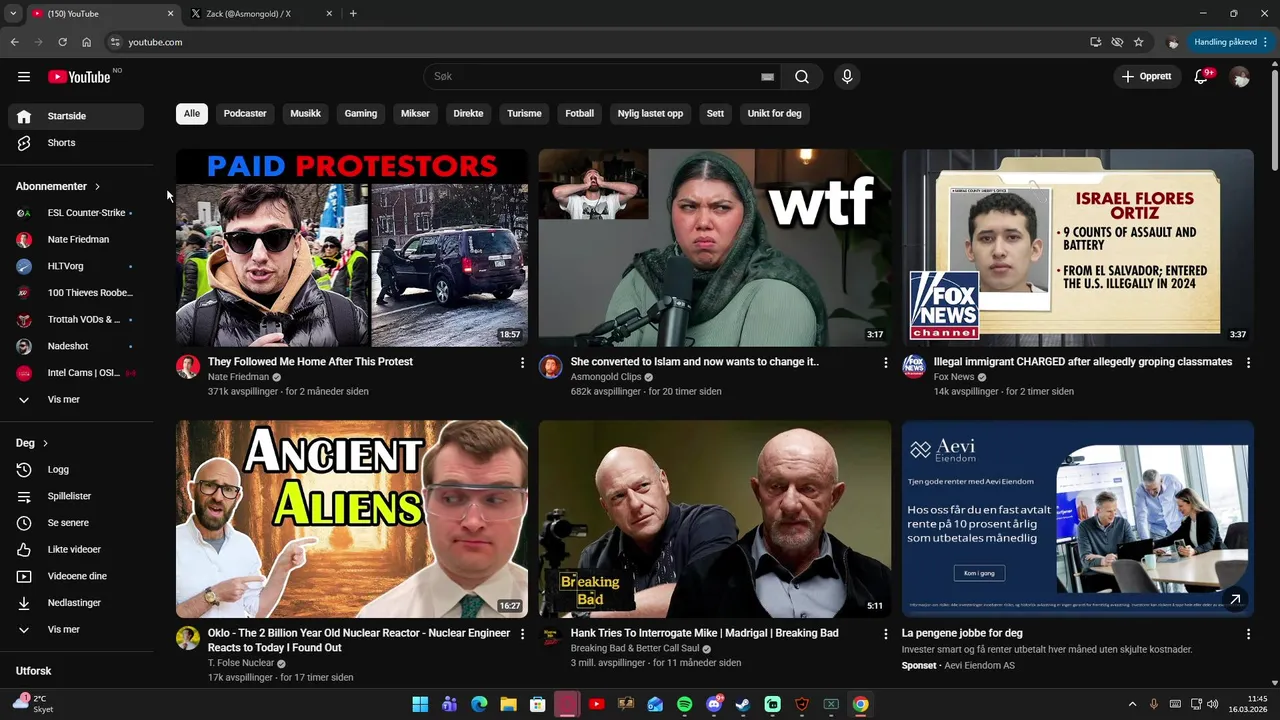The height and width of the screenshot is (720, 1280).
Task: Open browser tab search dropdown arrow
Action: coord(13,13)
